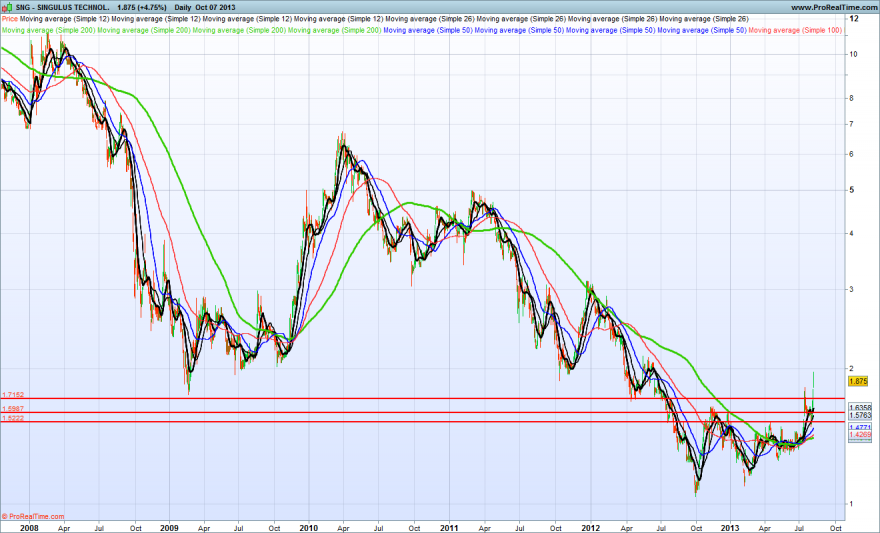Screen dimensions: 880x533
Task: Click the red 1.4269 moving average tag
Action: tap(860, 435)
